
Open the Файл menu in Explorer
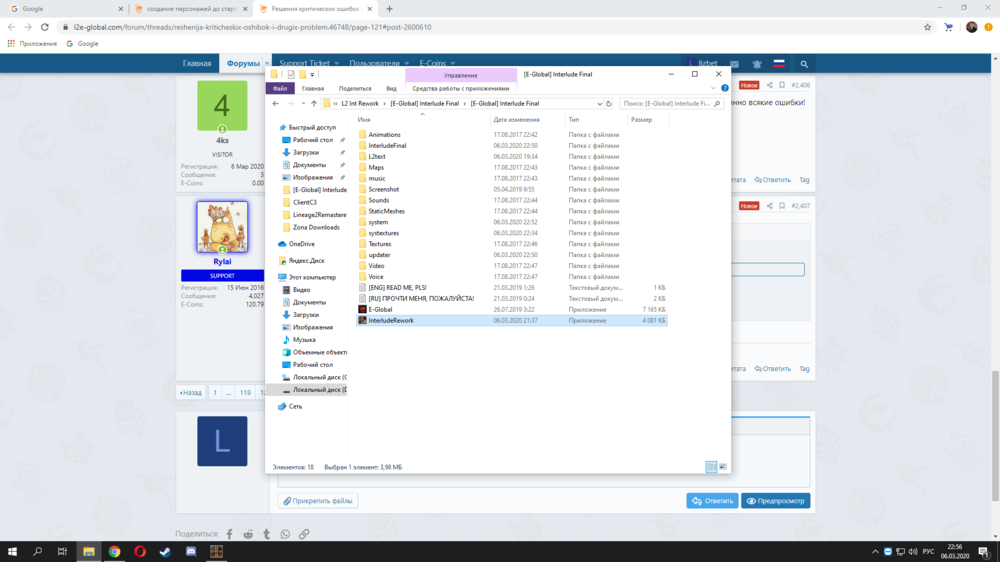[280, 88]
